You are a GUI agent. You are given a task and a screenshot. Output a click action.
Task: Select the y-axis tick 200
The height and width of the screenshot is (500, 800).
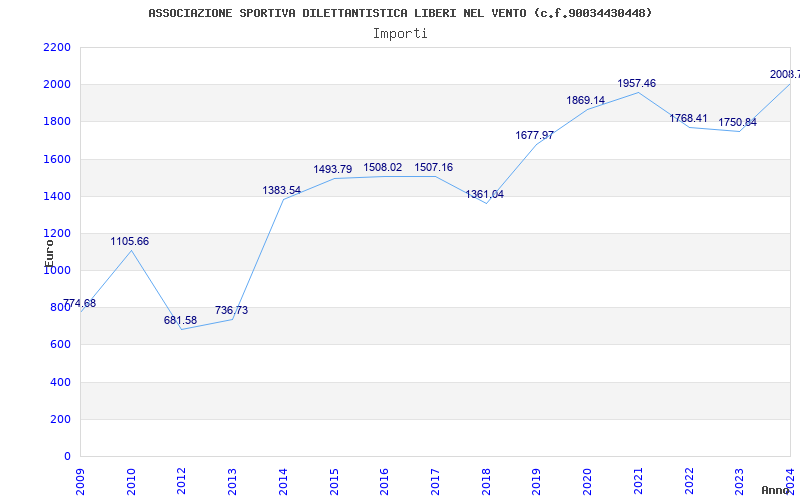coord(60,419)
